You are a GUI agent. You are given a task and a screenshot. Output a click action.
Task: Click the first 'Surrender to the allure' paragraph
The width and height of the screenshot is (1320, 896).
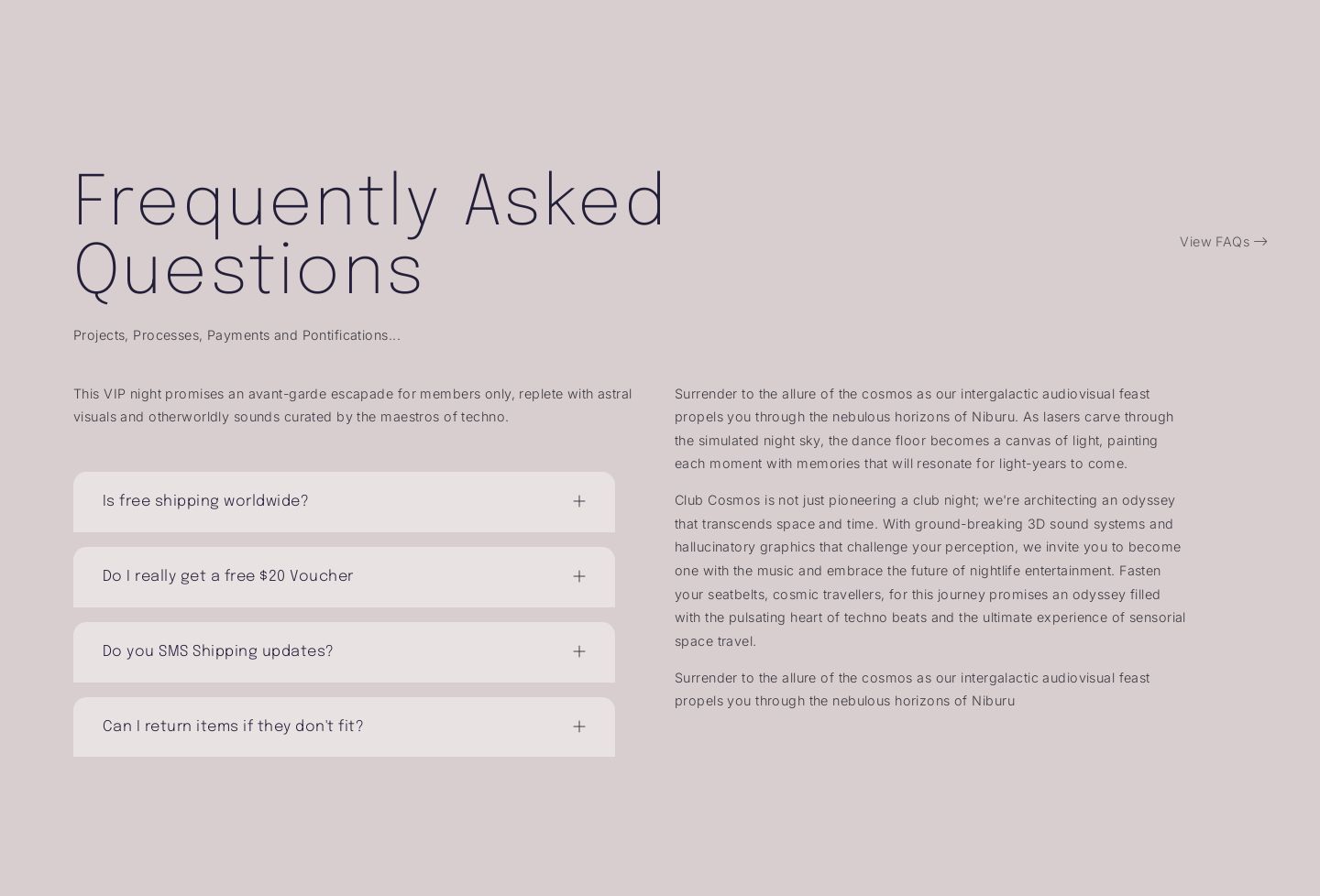[x=924, y=428]
